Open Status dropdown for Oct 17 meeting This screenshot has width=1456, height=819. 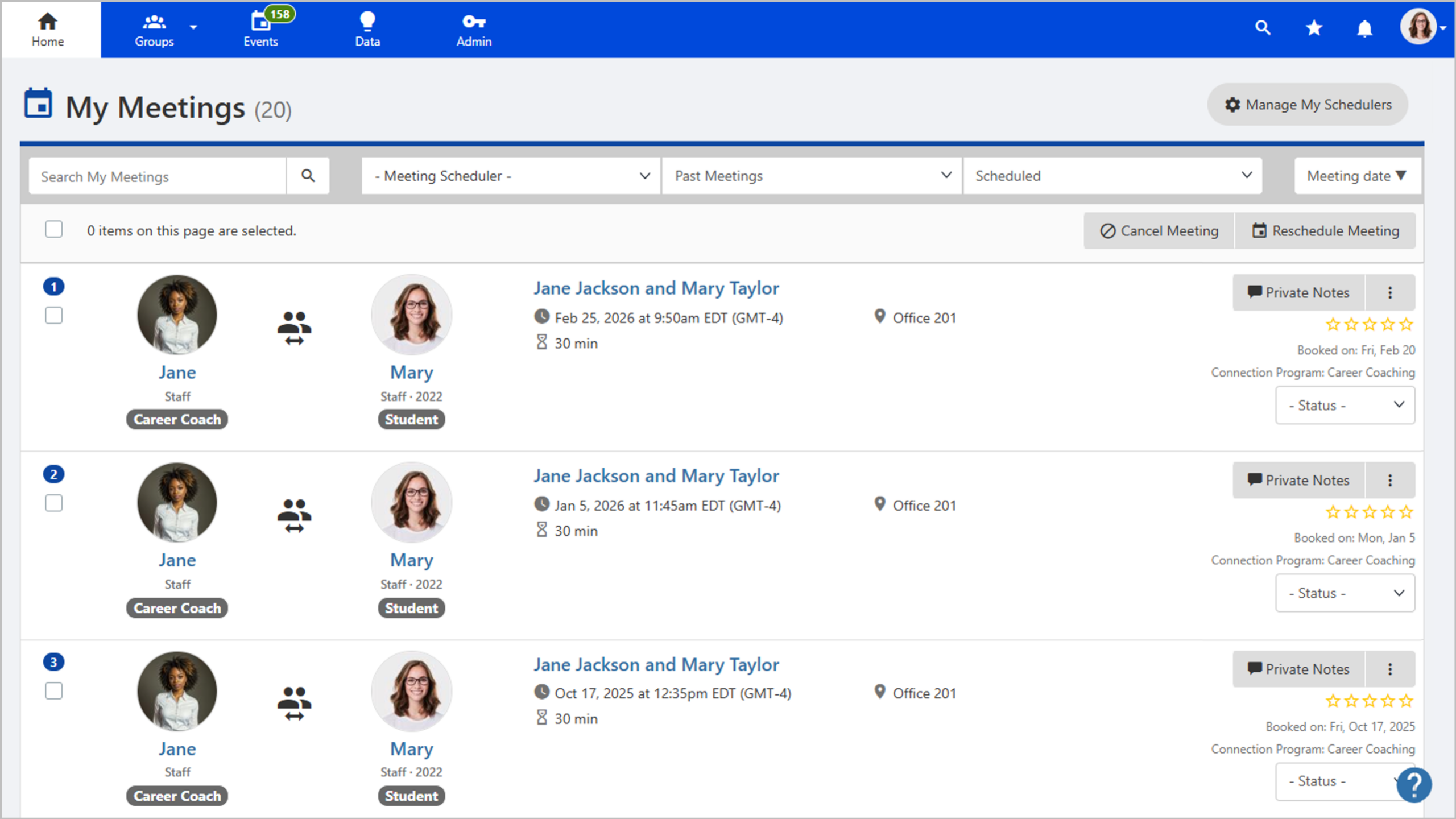(x=1345, y=781)
